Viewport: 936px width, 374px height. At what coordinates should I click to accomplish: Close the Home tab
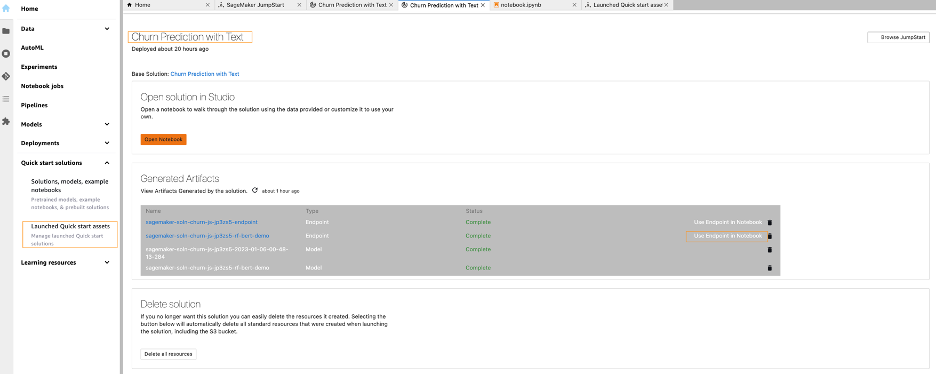pos(208,5)
